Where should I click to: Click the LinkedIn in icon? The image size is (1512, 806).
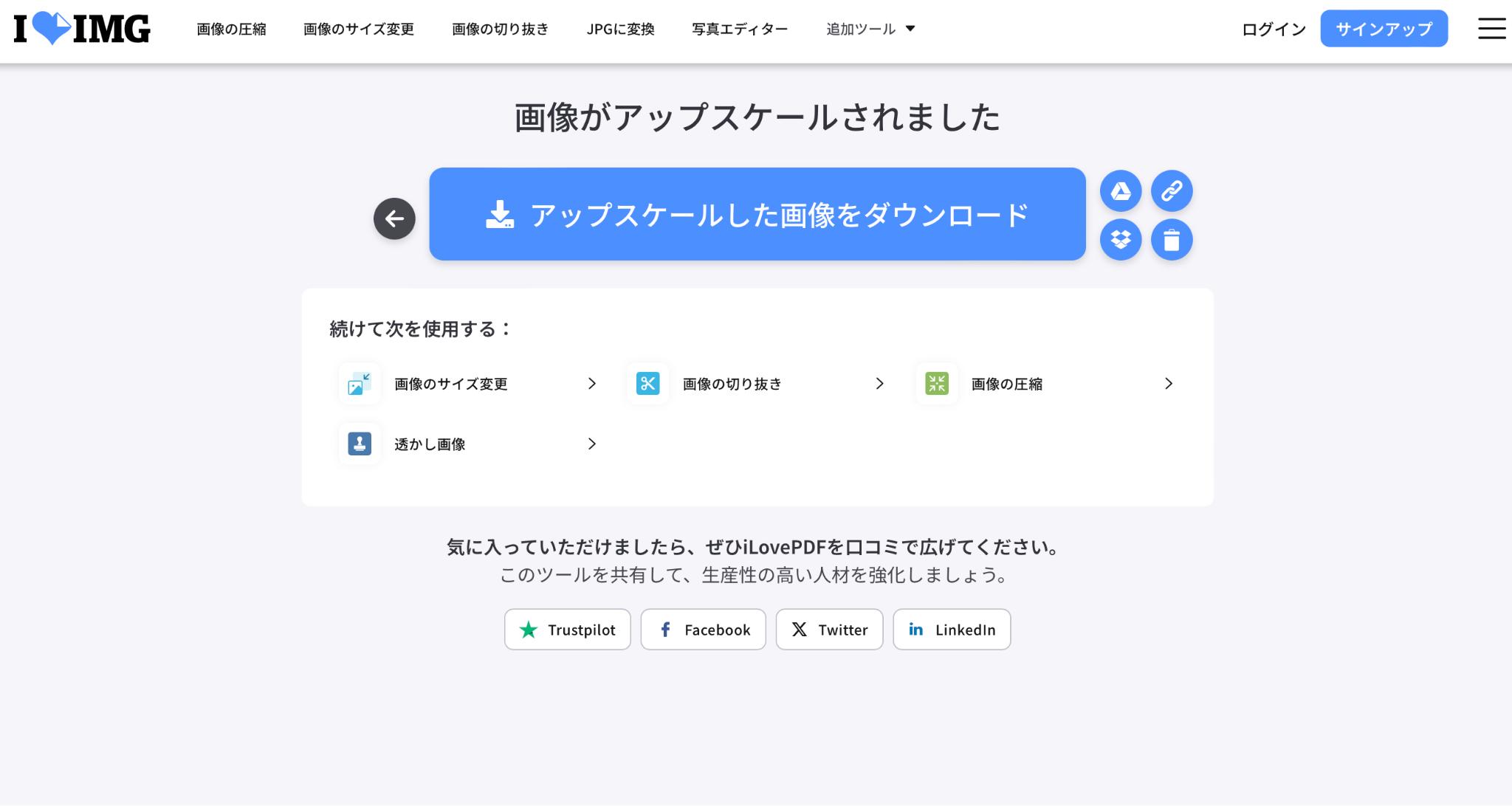pos(915,630)
